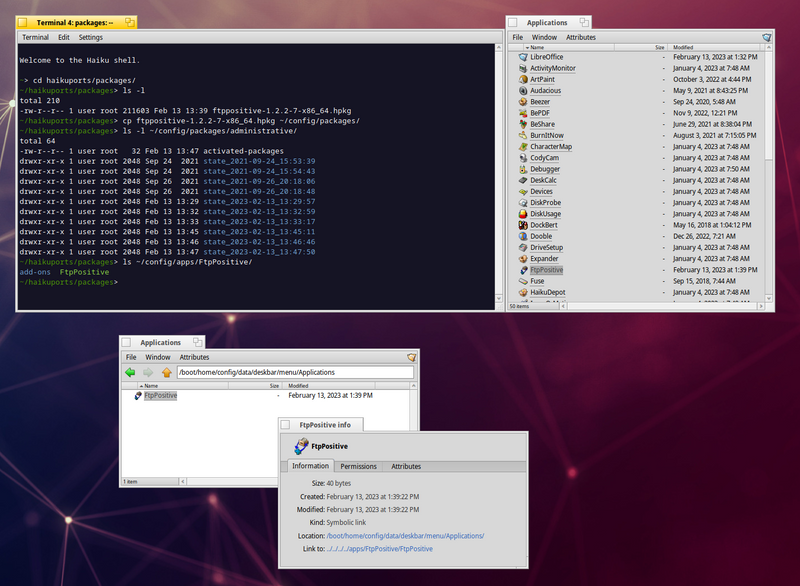This screenshot has width=800, height=586.
Task: Pick the BurnItNow application icon
Action: point(523,135)
